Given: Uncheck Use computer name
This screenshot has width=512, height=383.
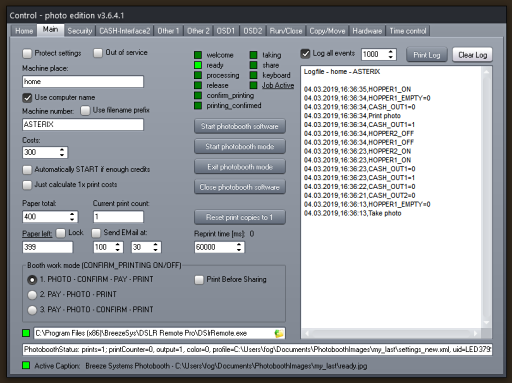Looking at the screenshot, I should point(27,98).
